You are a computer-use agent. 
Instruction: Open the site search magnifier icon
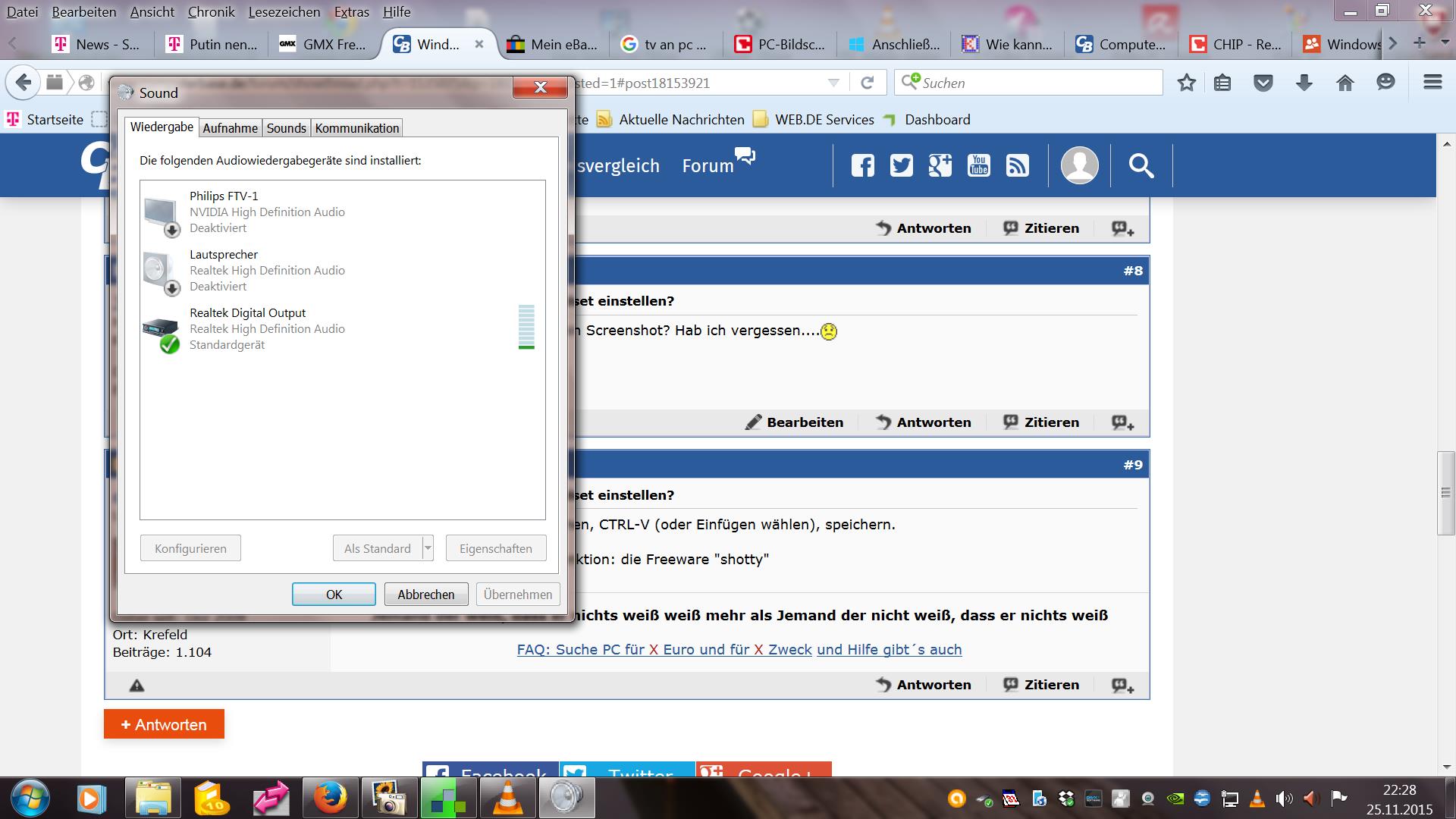click(1141, 165)
